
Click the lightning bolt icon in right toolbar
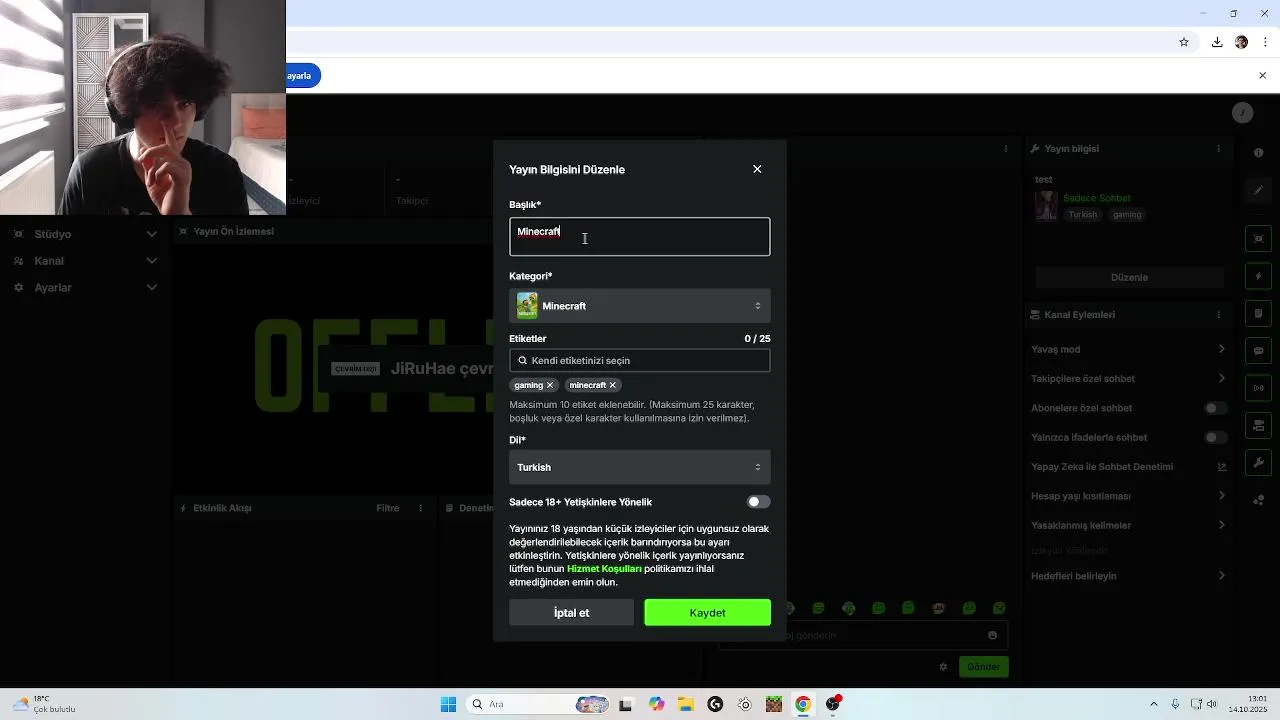1259,276
